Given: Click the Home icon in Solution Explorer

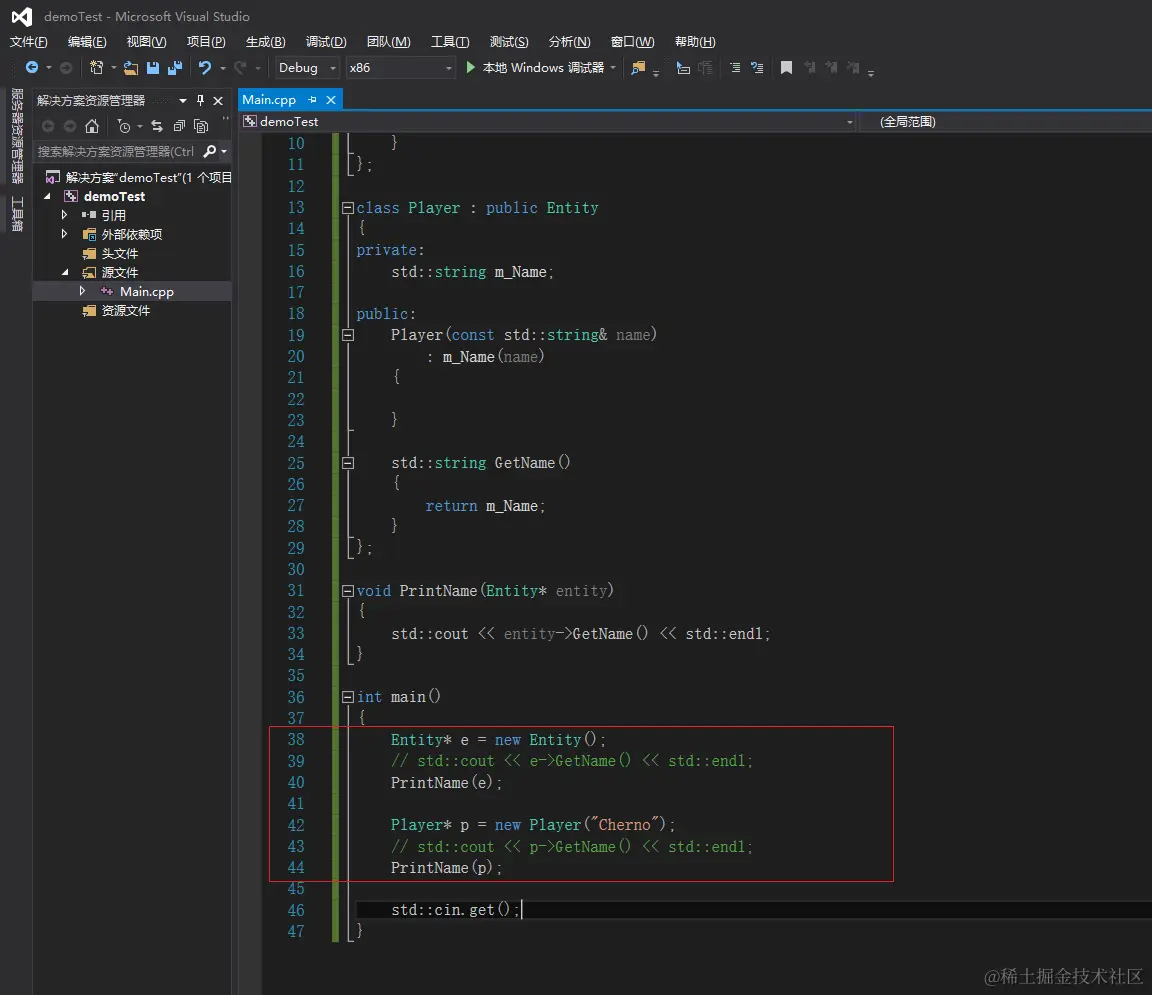Looking at the screenshot, I should 92,126.
